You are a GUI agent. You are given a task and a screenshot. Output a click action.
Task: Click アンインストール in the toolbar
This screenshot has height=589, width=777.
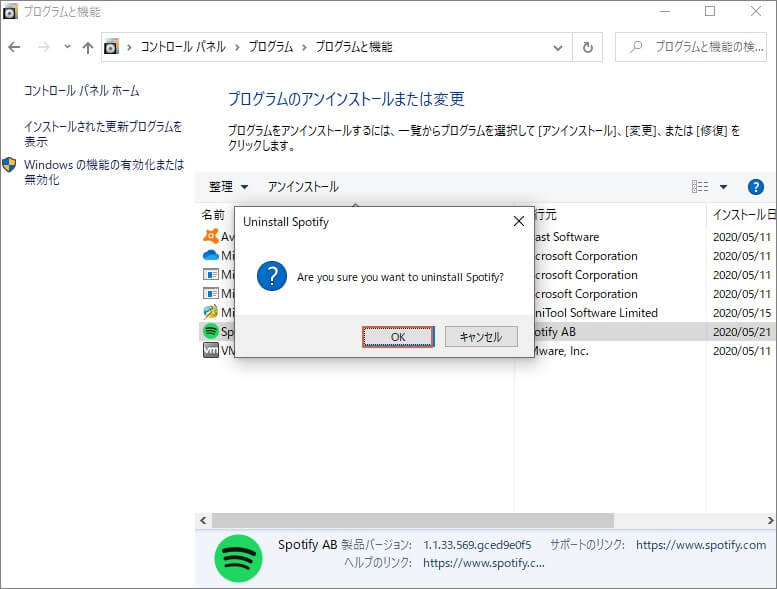[303, 187]
